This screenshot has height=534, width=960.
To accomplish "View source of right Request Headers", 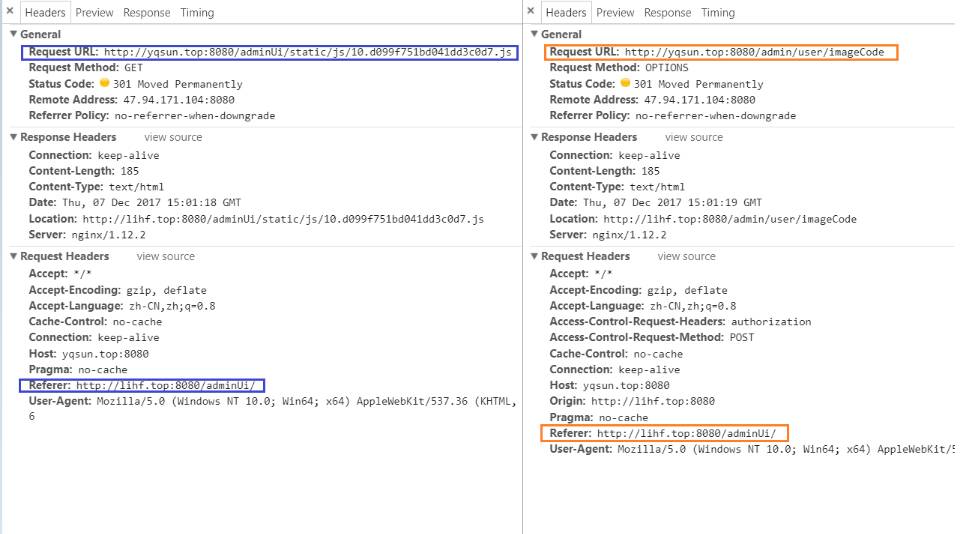I will pyautogui.click(x=687, y=257).
